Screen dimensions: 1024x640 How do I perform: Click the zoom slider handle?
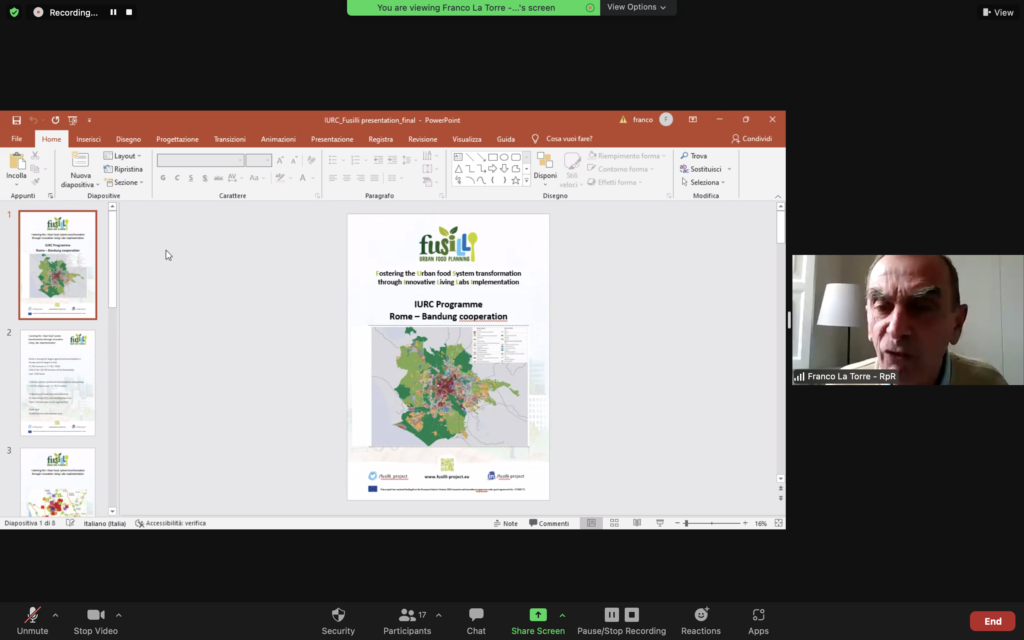(686, 523)
